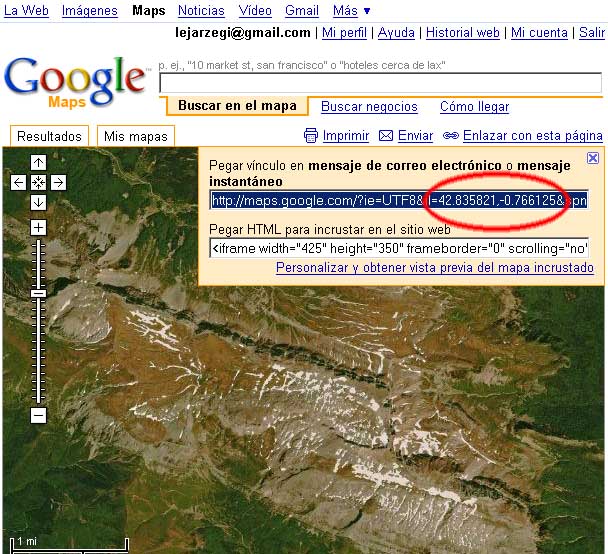Click Personalizar y obtener vista previa link
The height and width of the screenshot is (554, 608).
point(434,268)
